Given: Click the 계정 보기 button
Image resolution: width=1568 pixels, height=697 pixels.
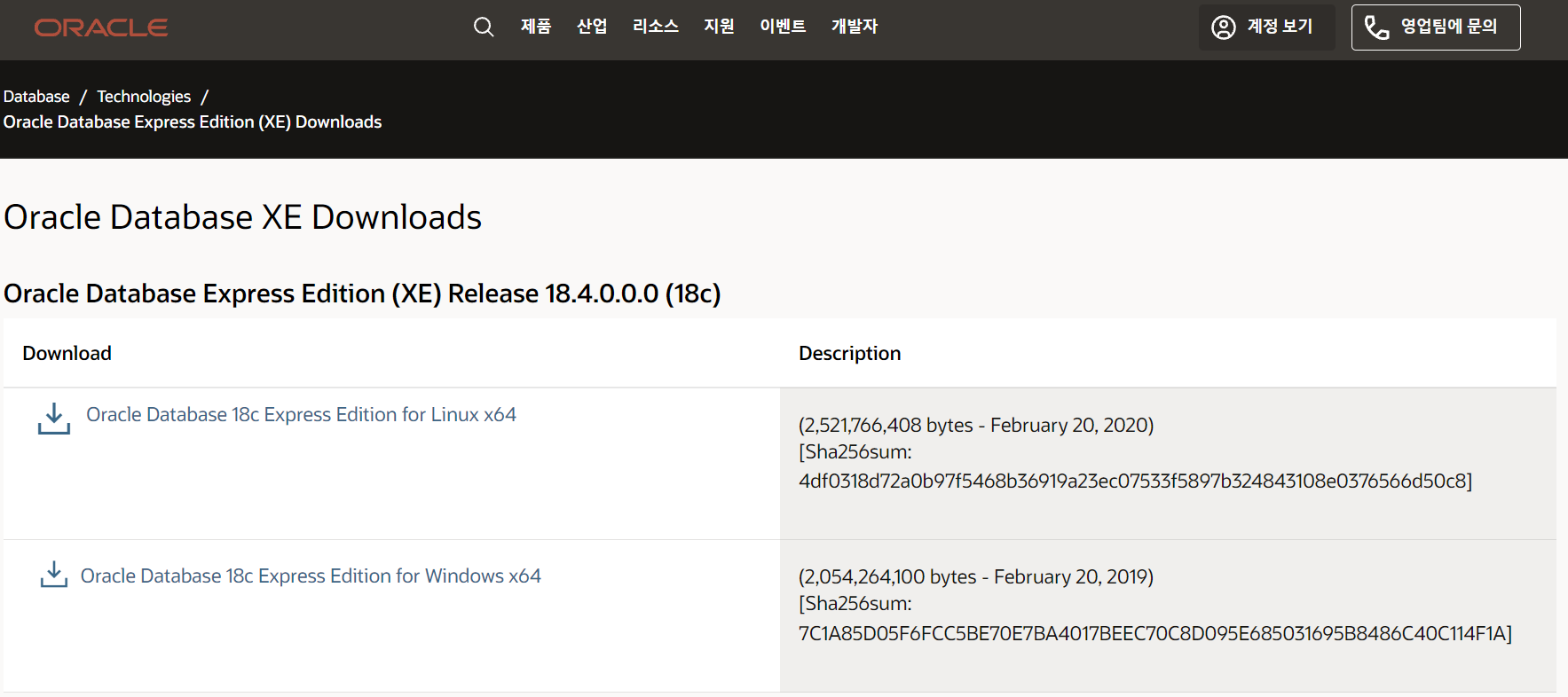Looking at the screenshot, I should pyautogui.click(x=1266, y=27).
